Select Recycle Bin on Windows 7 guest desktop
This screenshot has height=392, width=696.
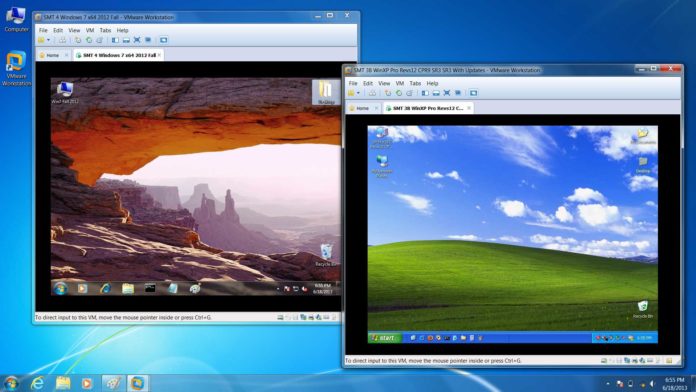pos(326,255)
